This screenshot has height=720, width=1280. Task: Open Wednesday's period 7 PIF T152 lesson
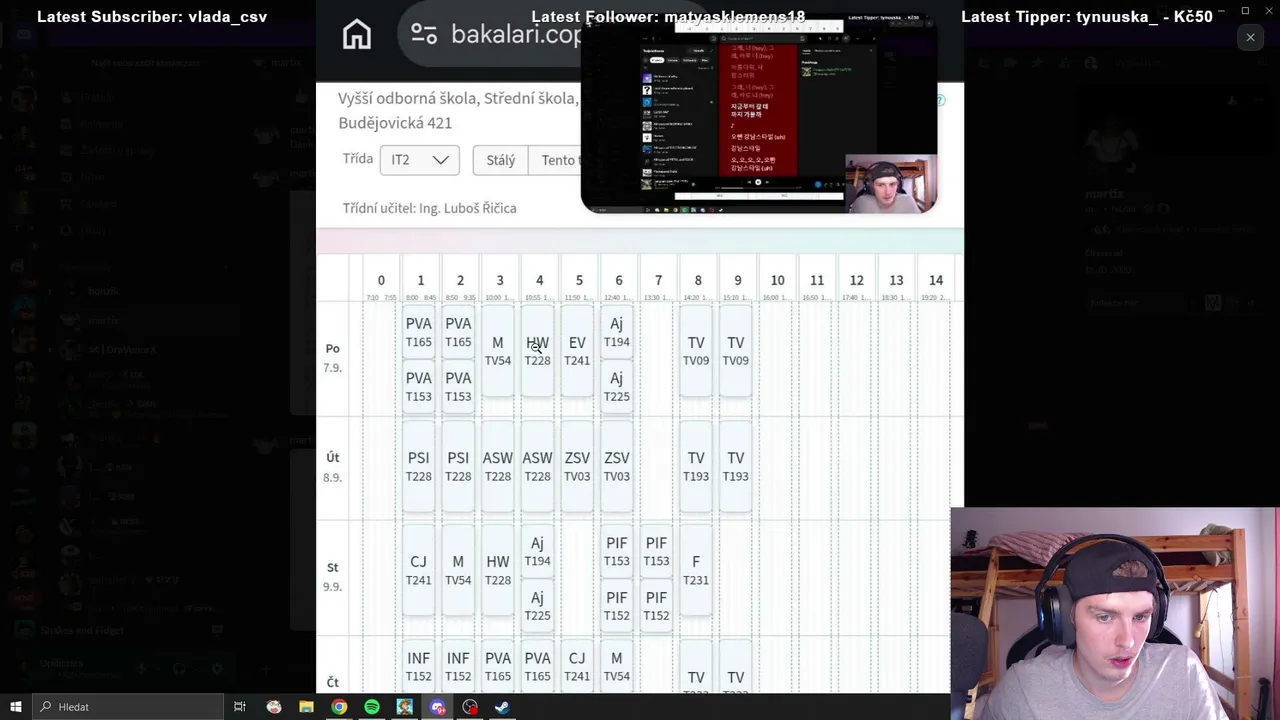(x=656, y=606)
